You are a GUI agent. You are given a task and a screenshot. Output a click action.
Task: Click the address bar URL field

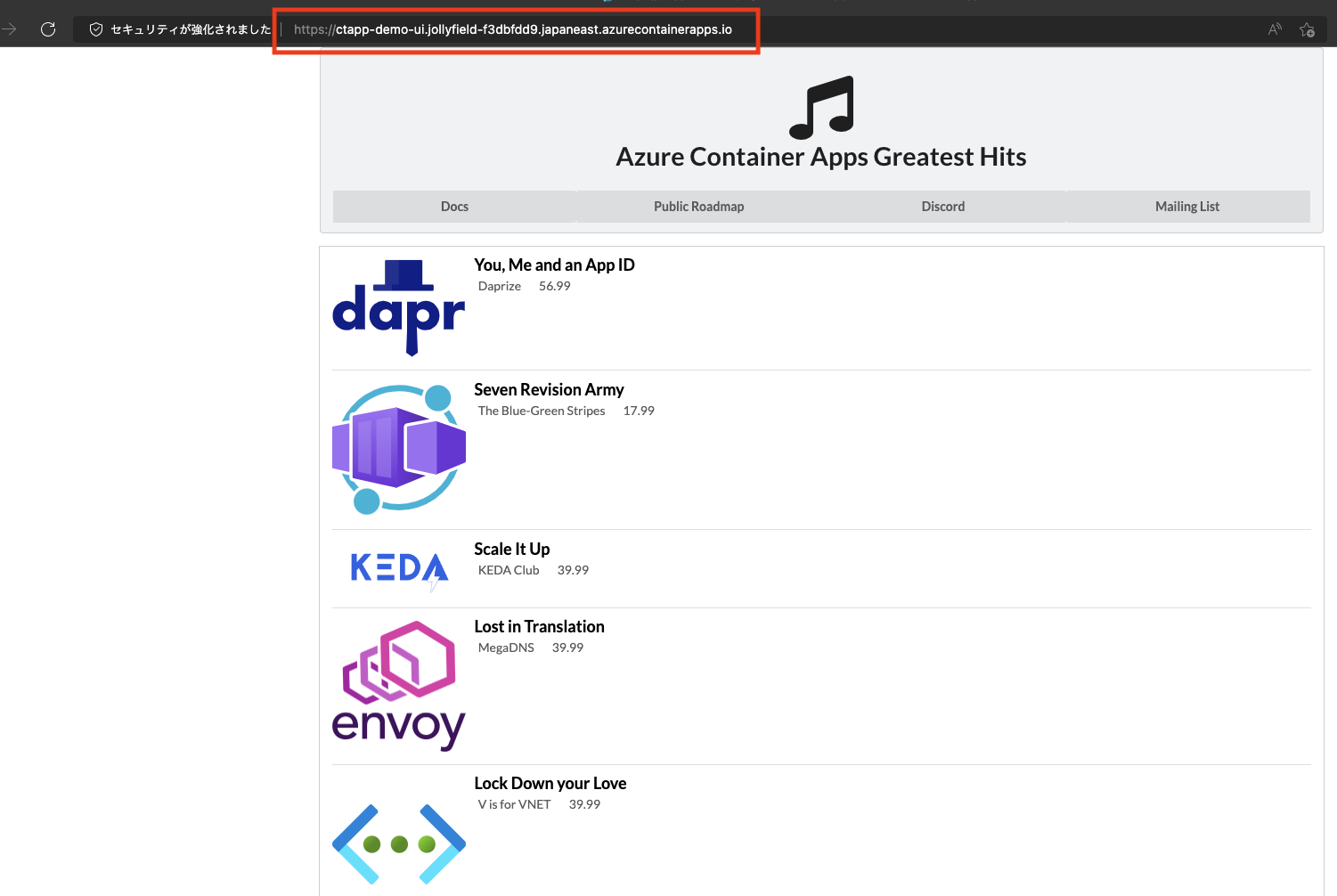coord(513,29)
